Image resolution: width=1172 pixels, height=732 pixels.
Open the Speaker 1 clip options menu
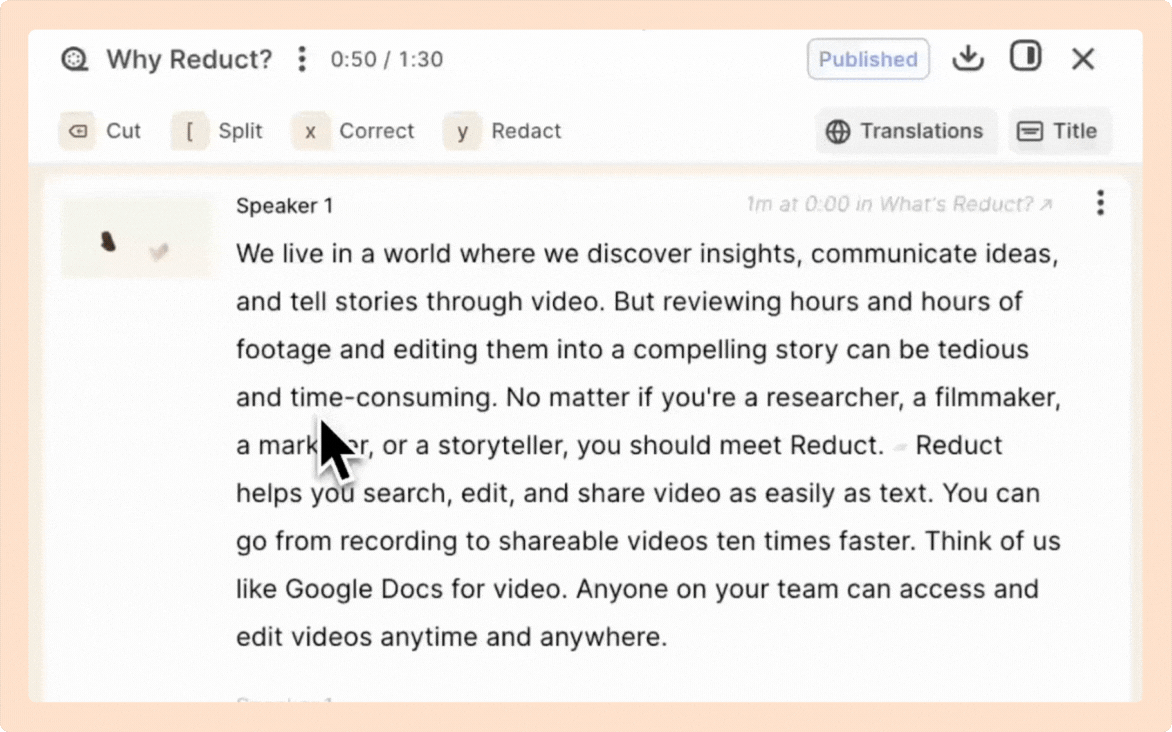1100,203
